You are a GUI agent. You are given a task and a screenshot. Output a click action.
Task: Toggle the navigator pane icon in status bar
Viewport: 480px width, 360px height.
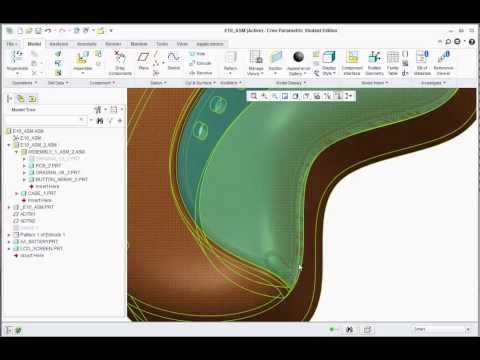pos(9,330)
